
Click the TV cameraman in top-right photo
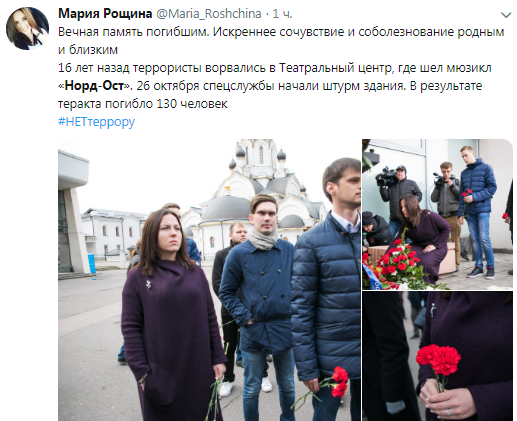[x=397, y=193]
